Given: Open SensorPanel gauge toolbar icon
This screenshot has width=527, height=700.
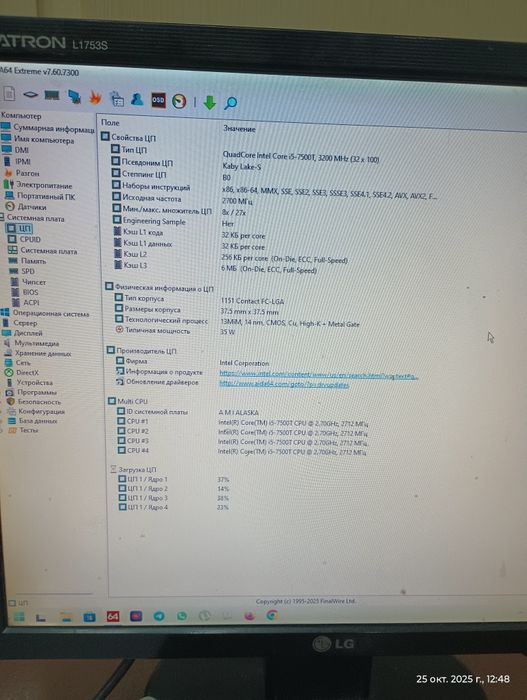Looking at the screenshot, I should 180,101.
